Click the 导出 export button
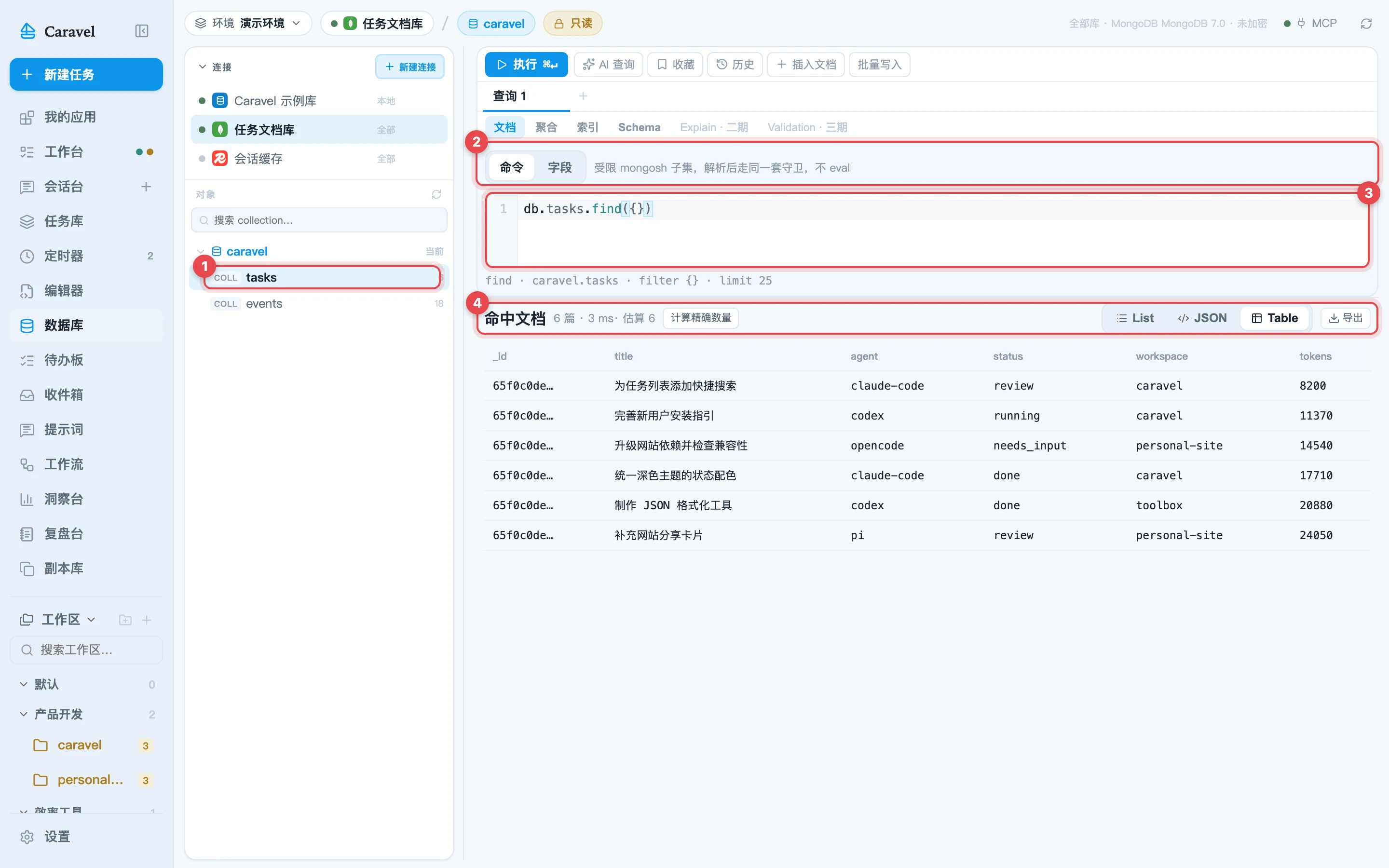 pyautogui.click(x=1346, y=318)
